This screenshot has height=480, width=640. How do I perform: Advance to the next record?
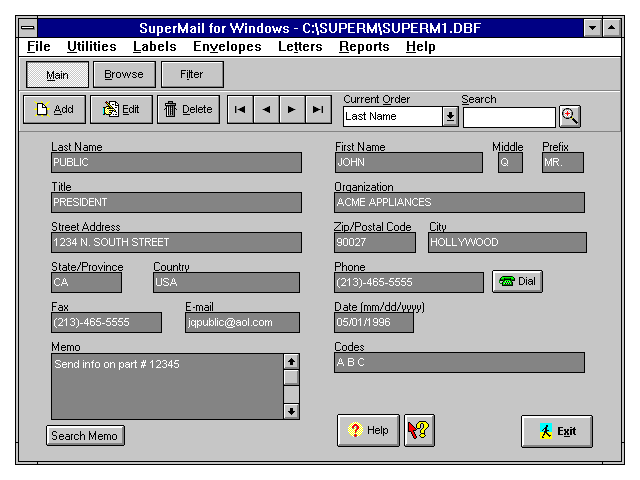point(292,110)
